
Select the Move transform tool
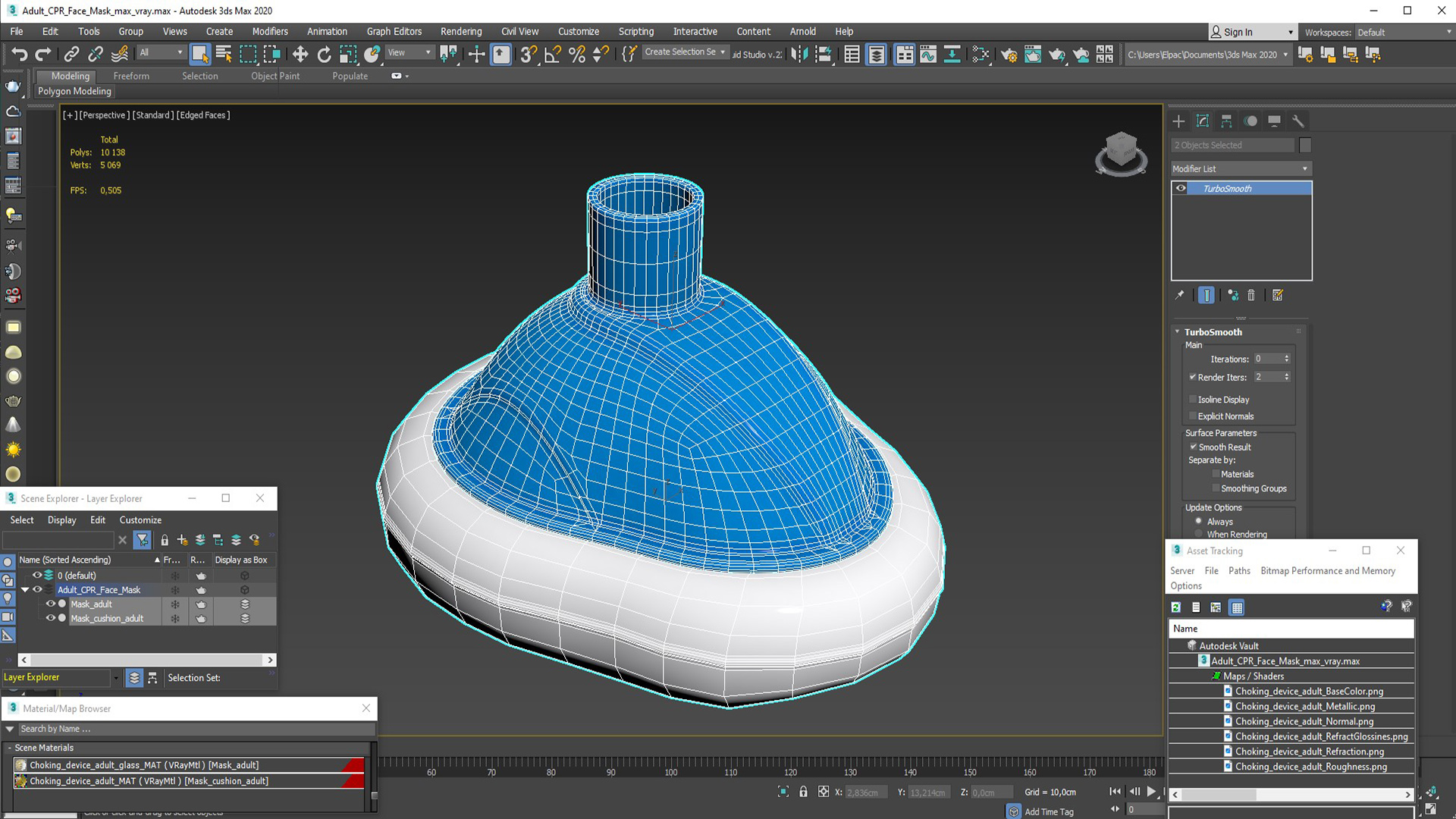click(300, 54)
